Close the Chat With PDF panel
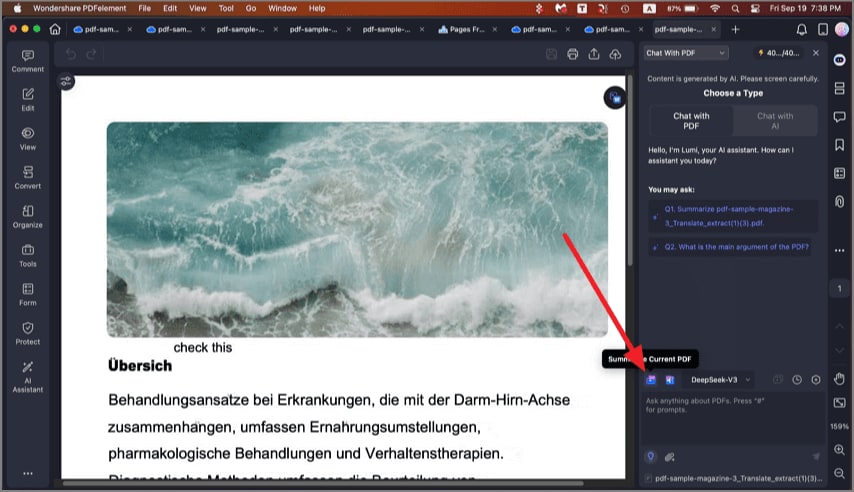854x492 pixels. 815,53
